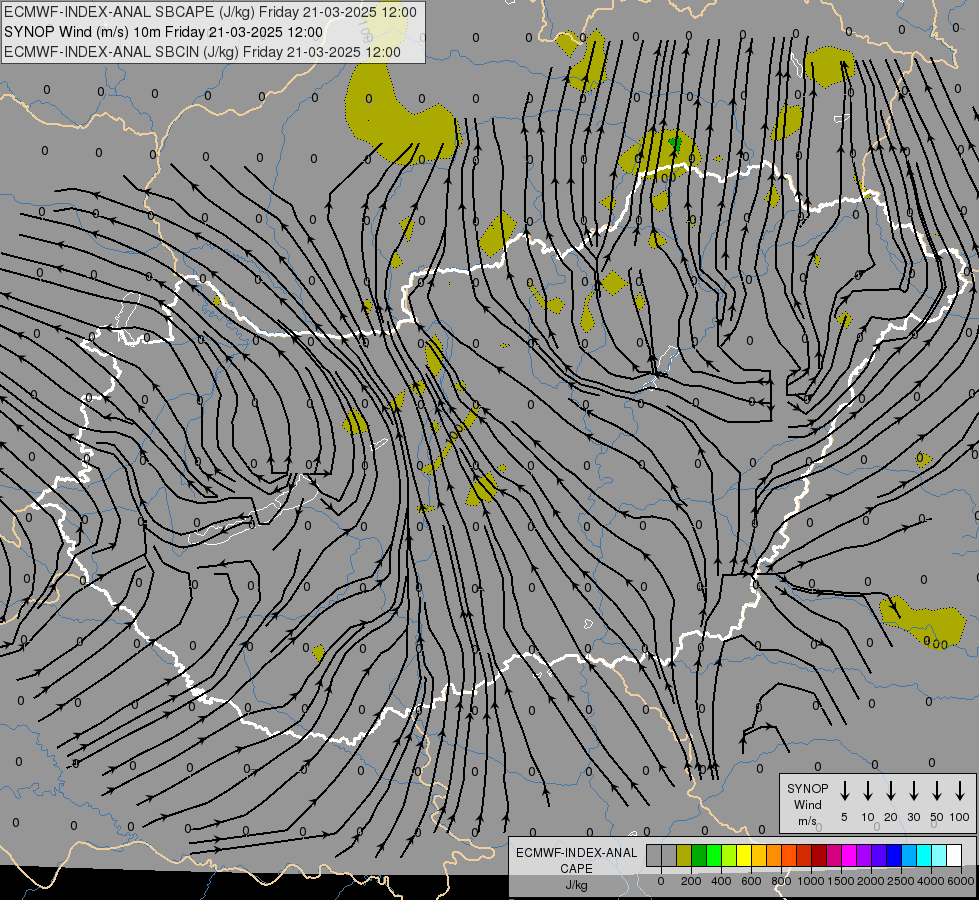Click the J/kg unit label in legend
Screen dimensions: 979x900
point(576,885)
